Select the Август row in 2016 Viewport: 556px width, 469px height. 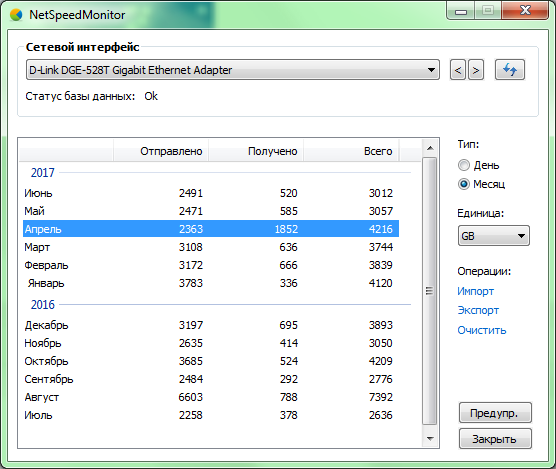pos(211,397)
